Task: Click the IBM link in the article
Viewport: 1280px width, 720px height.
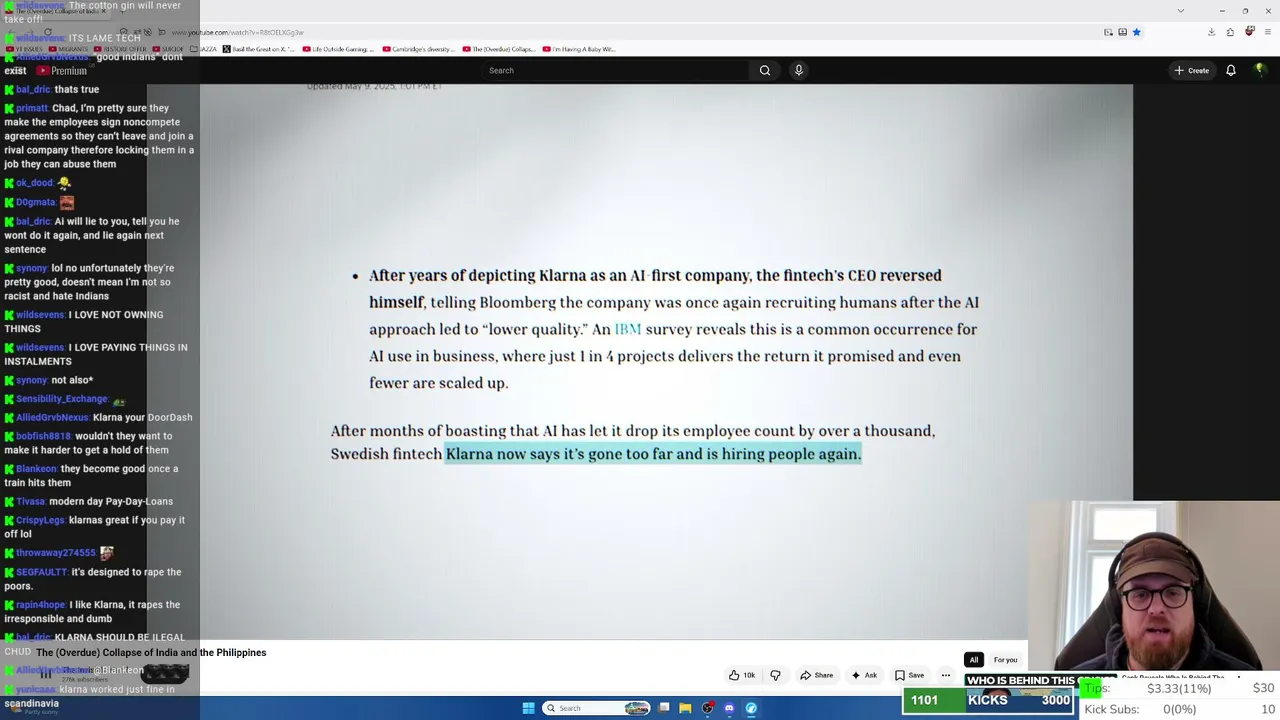Action: [628, 329]
